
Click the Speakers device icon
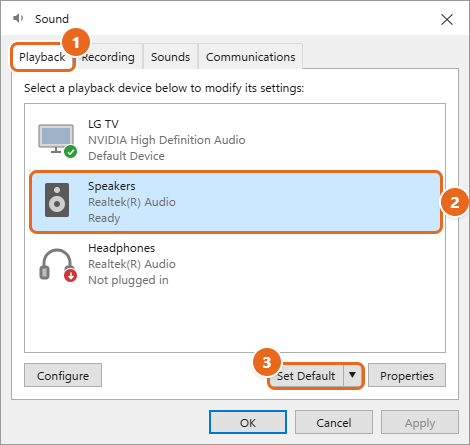pos(57,200)
